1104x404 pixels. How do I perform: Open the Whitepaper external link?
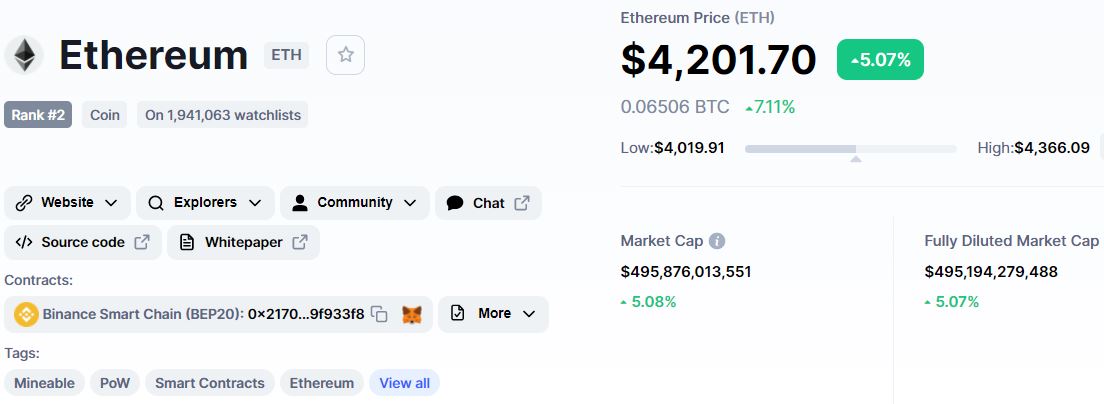click(243, 242)
